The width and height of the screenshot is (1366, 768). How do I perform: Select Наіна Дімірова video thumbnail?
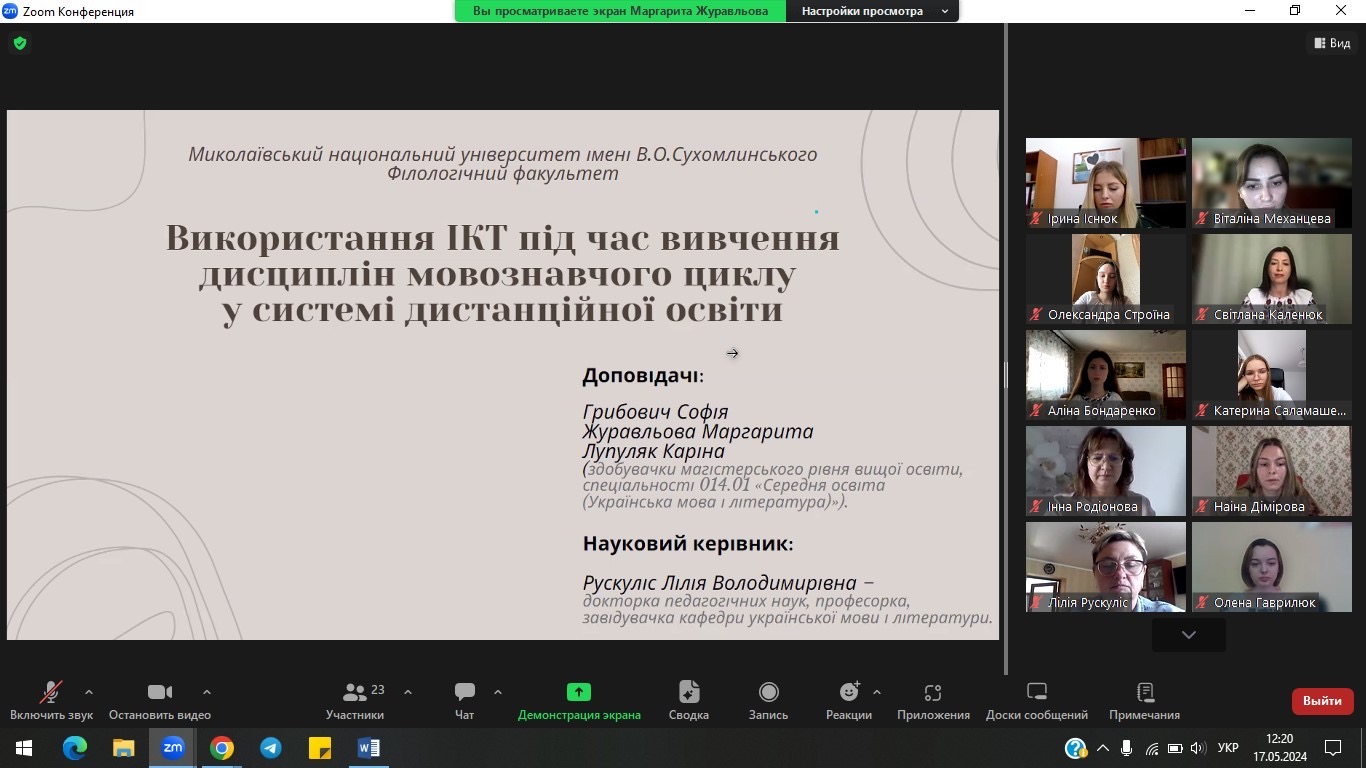pyautogui.click(x=1272, y=471)
